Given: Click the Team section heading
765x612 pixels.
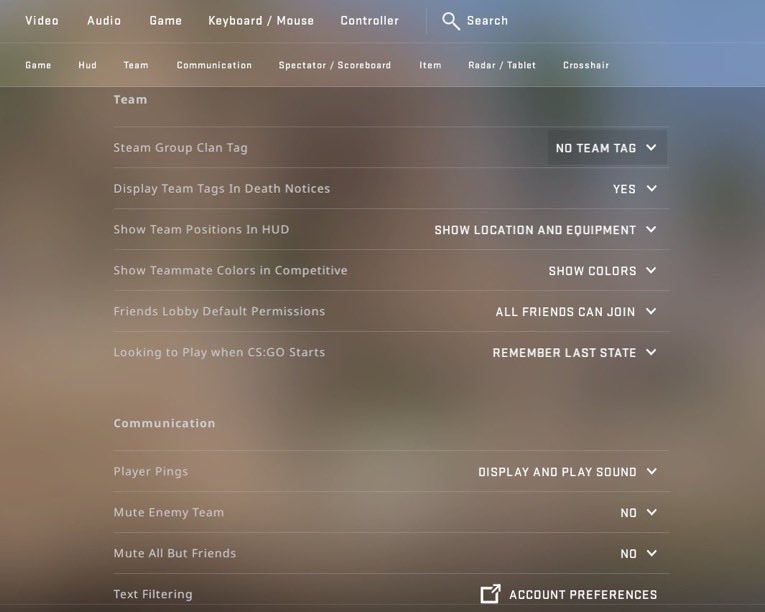Looking at the screenshot, I should pos(130,100).
